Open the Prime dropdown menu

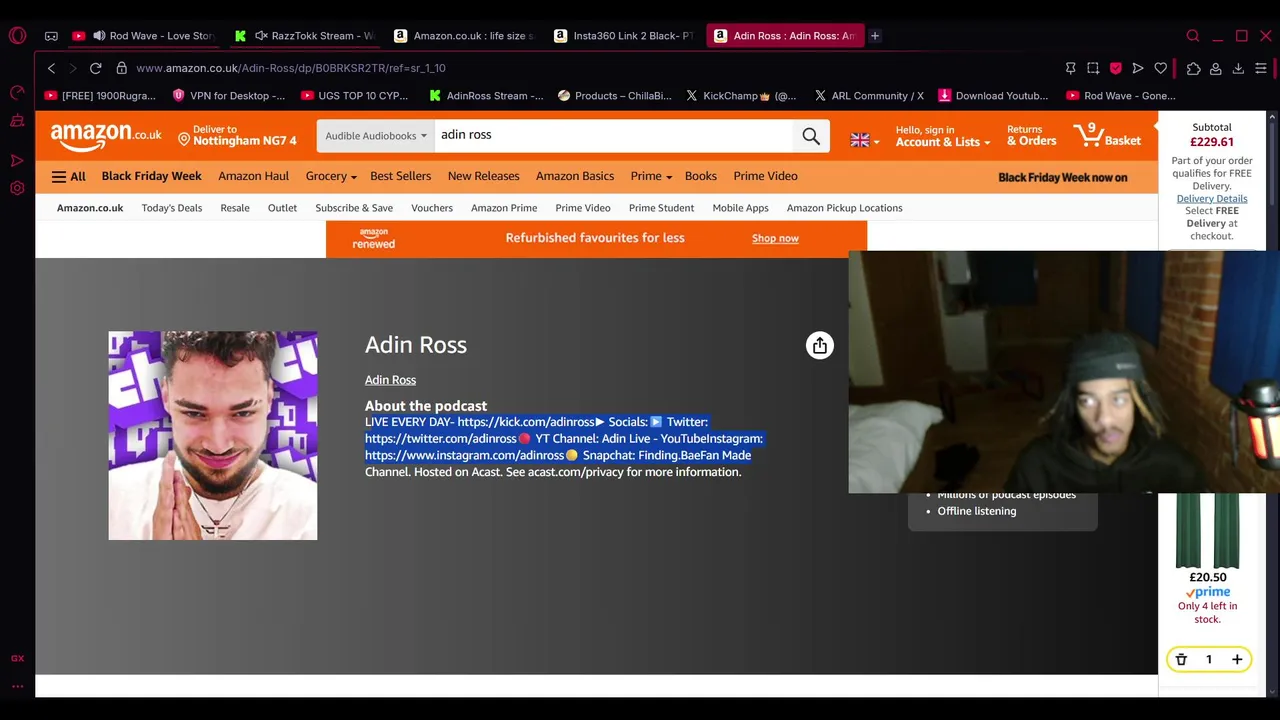coord(651,176)
